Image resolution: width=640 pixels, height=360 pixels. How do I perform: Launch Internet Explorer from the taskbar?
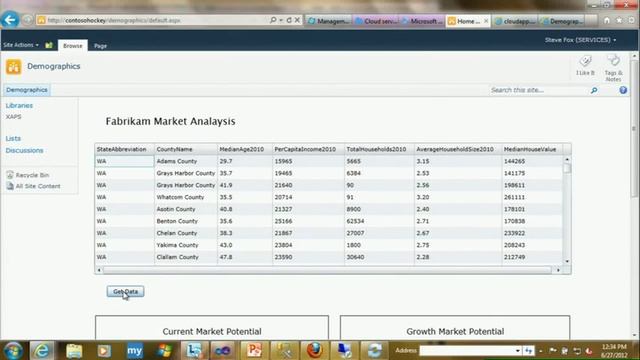pyautogui.click(x=42, y=351)
